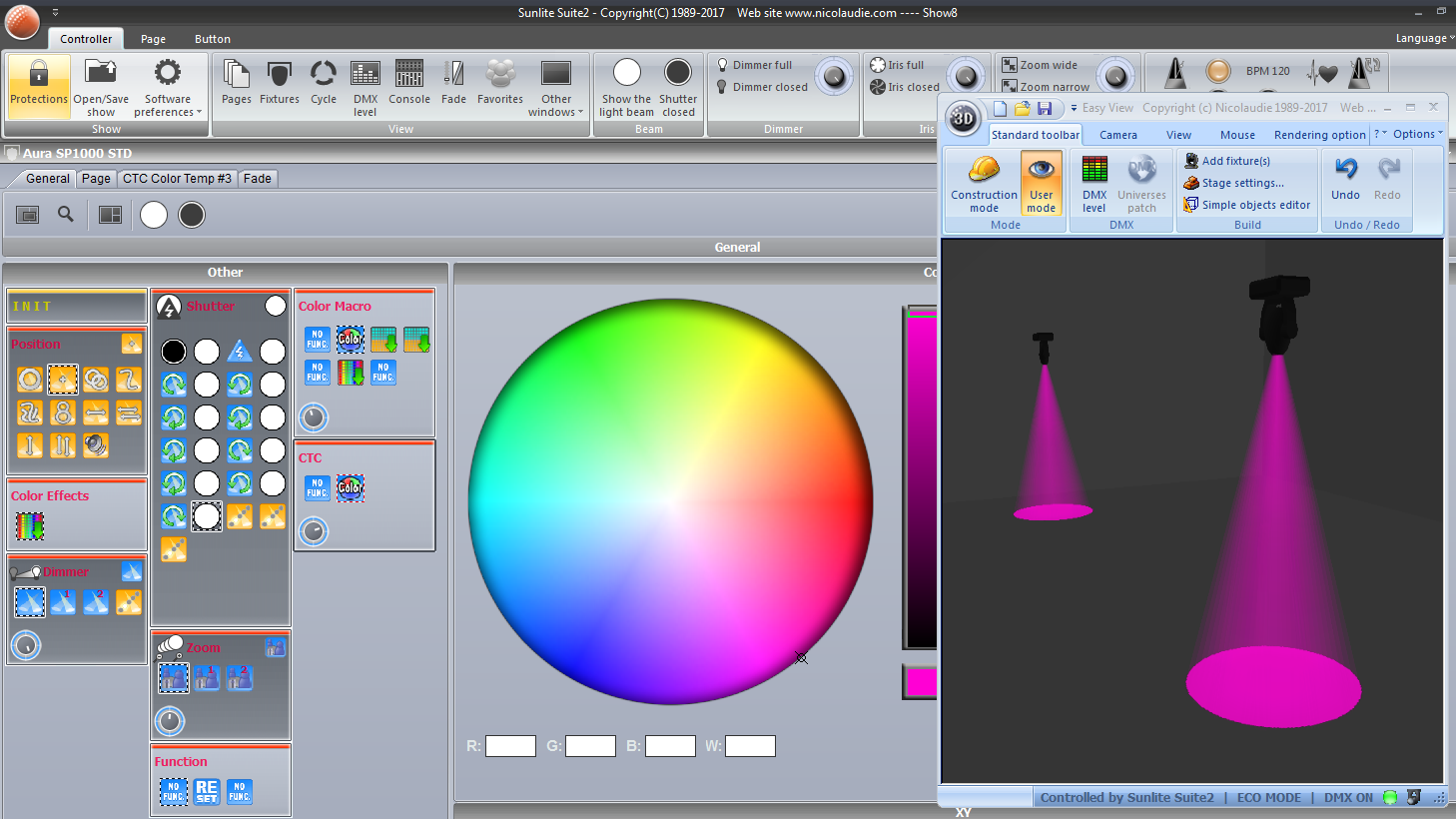Toggle Show the light beam
1456x819 pixels.
(x=626, y=87)
